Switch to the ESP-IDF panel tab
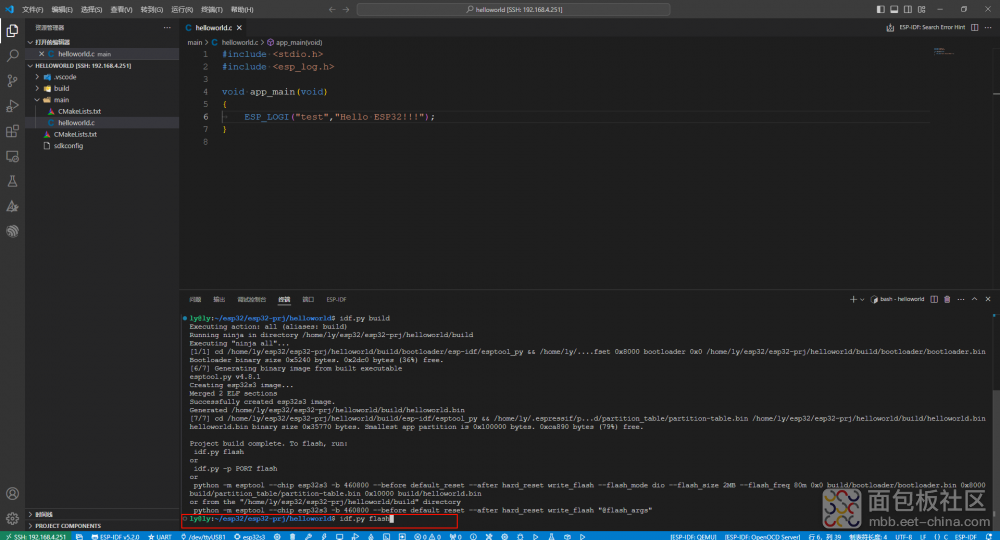 [x=336, y=299]
